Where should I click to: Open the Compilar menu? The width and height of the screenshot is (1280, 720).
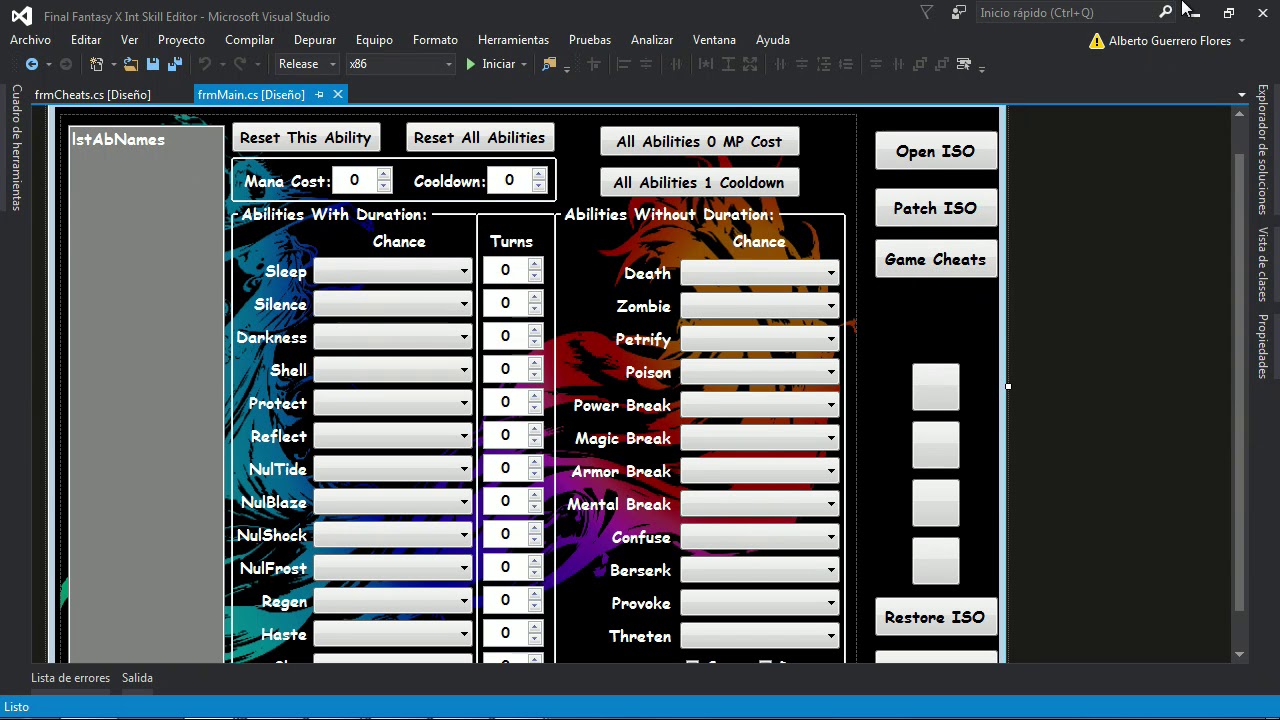pyautogui.click(x=249, y=40)
